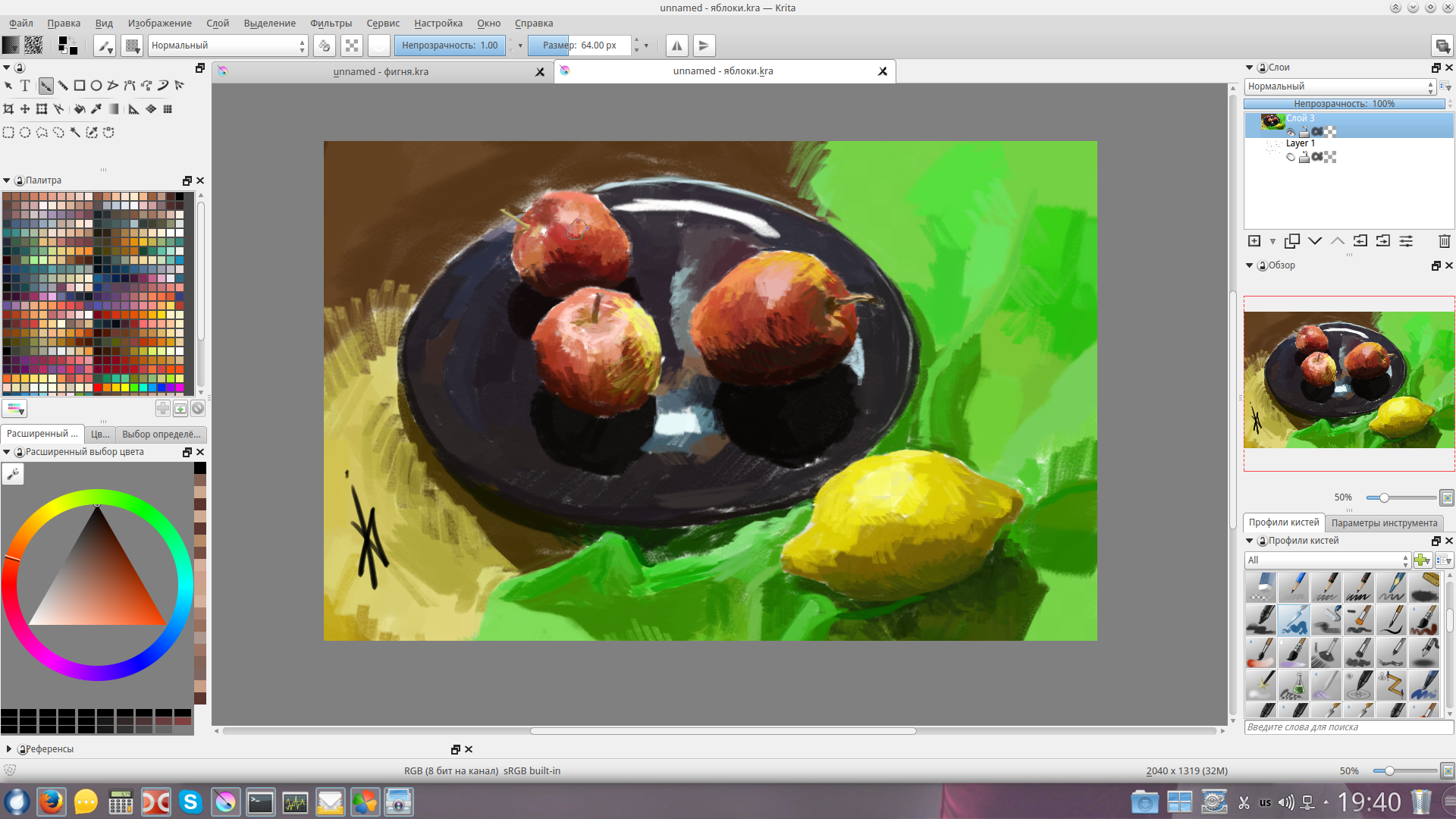Viewport: 1456px width, 819px height.
Task: Lock the Слои docker with padlock icon
Action: point(1263,67)
